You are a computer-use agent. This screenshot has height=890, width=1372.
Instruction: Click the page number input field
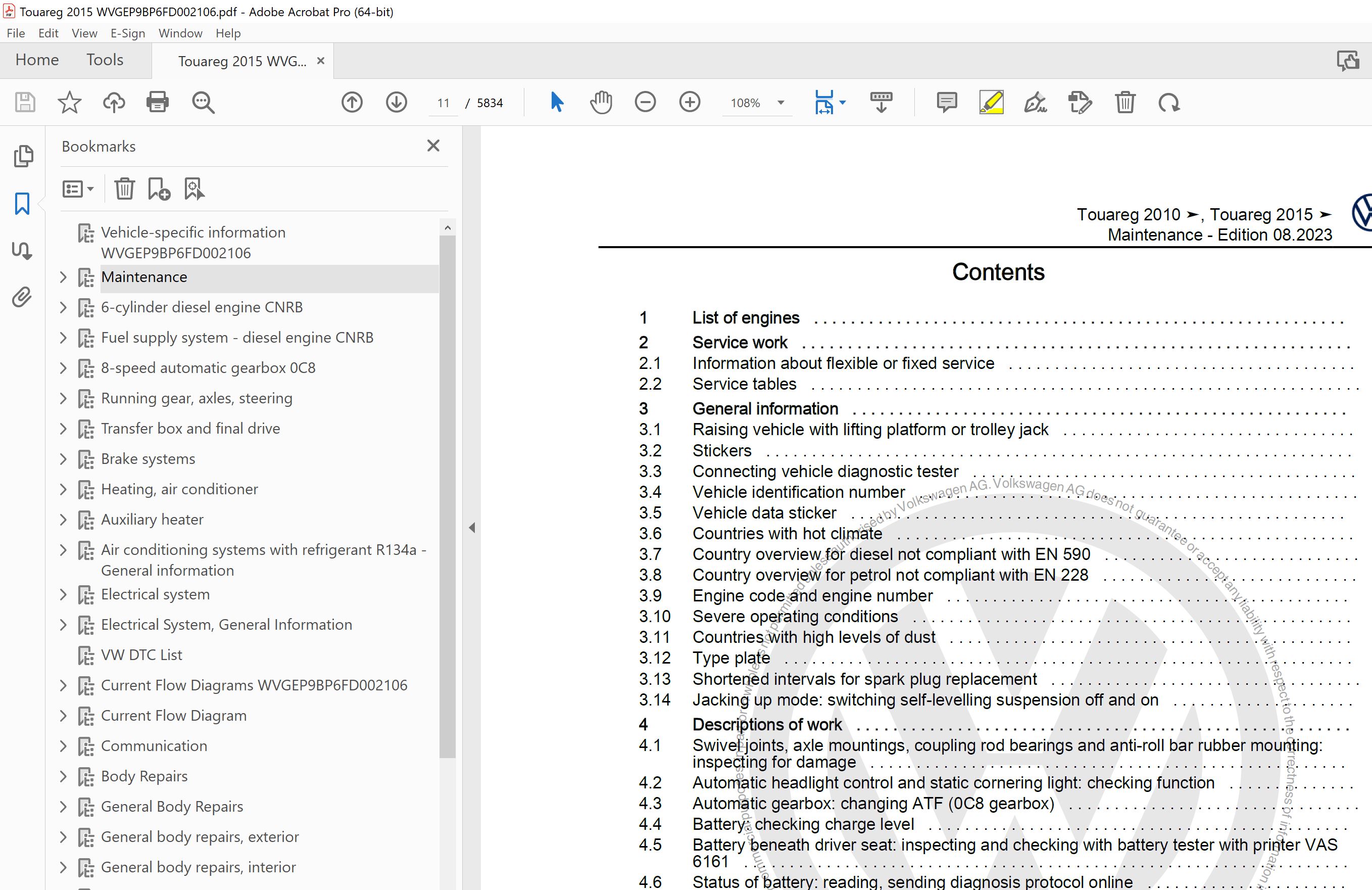click(443, 103)
